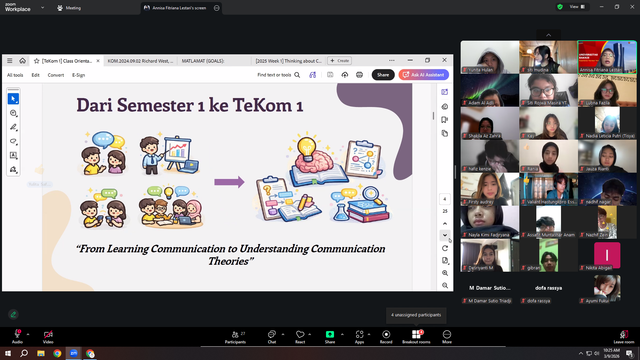Click the black Share button in Acrobat
640x360 pixels.
(383, 75)
